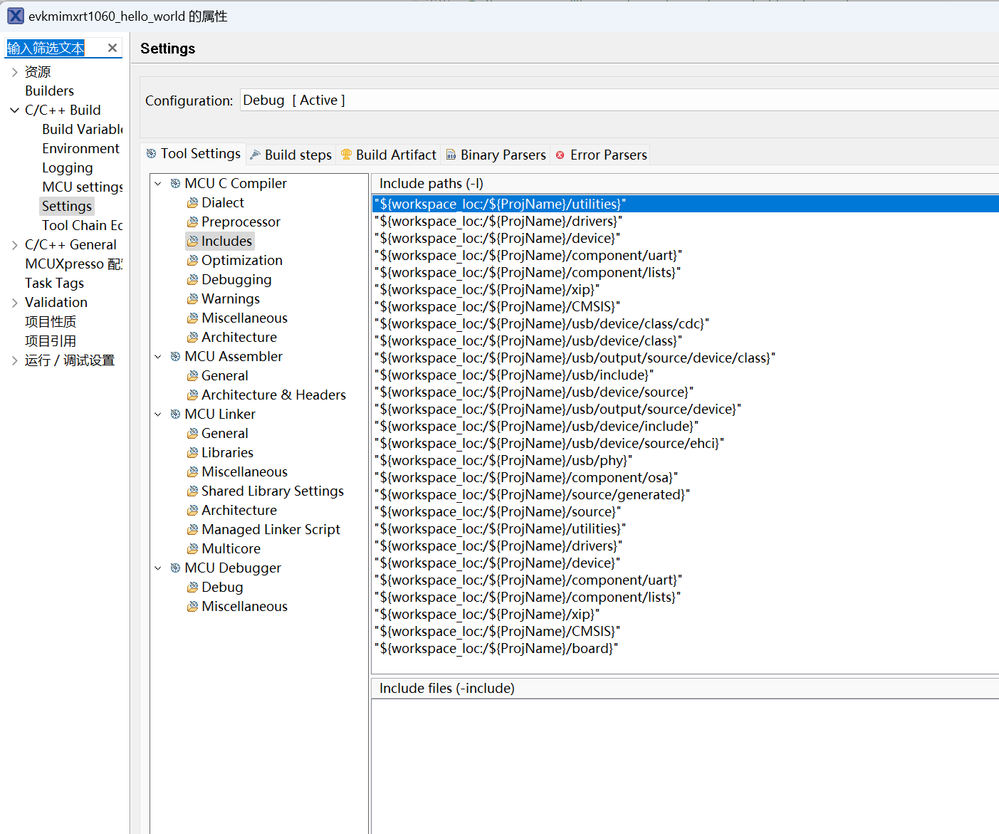Screen dimensions: 999x834
Task: Switch to the Build steps tab
Action: [x=291, y=155]
